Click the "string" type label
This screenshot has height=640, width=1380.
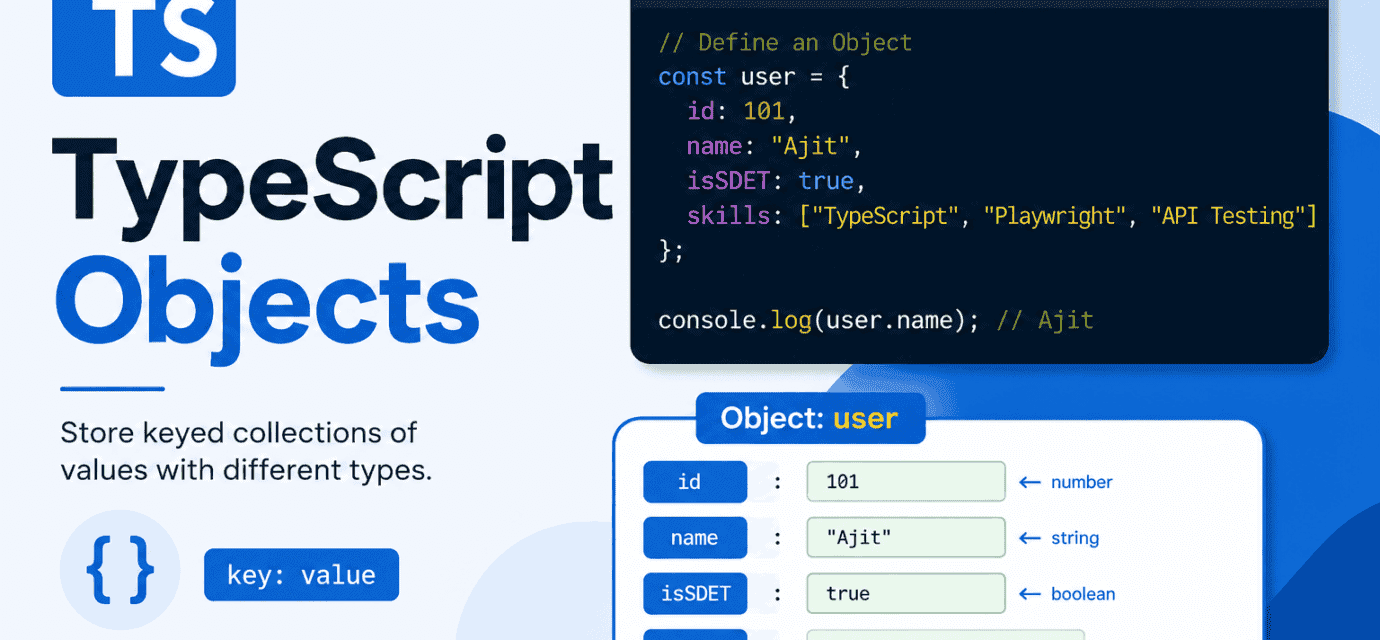point(1075,538)
